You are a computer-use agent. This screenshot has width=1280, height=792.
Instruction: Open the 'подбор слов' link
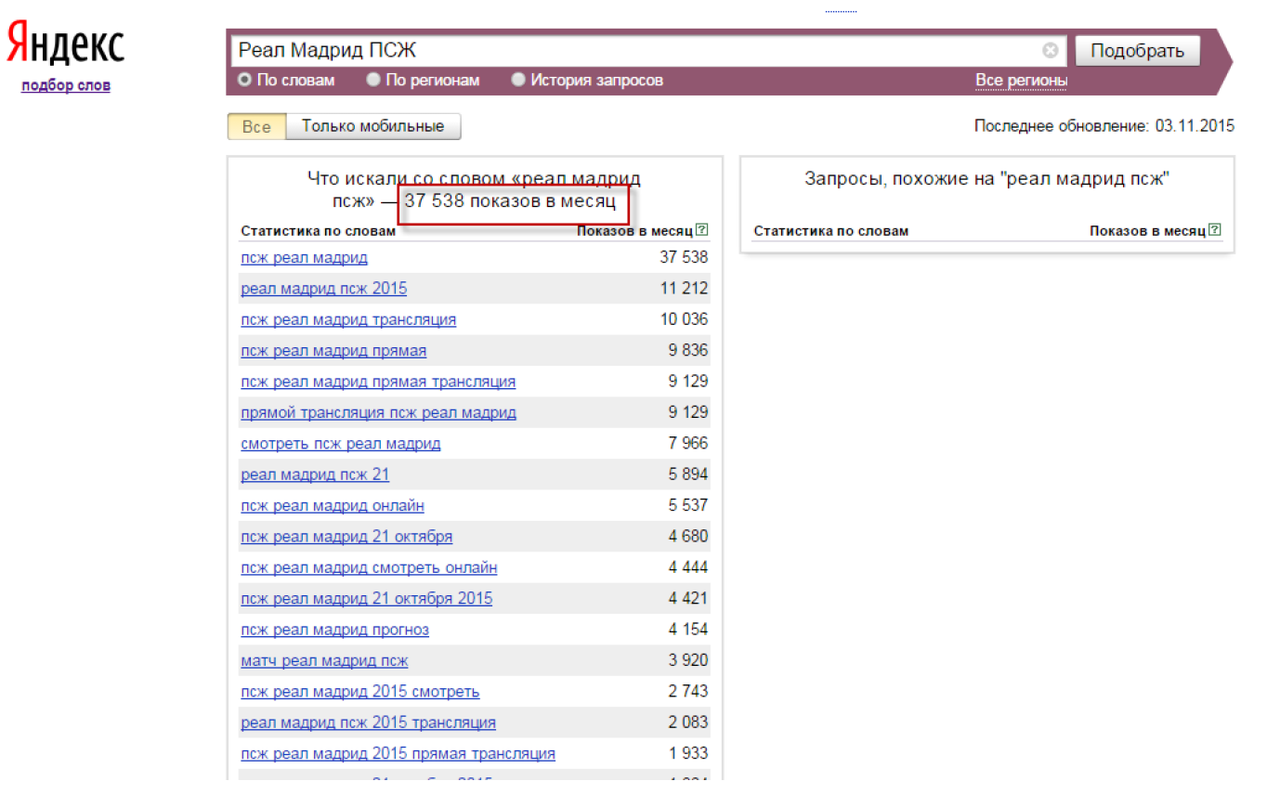(66, 85)
